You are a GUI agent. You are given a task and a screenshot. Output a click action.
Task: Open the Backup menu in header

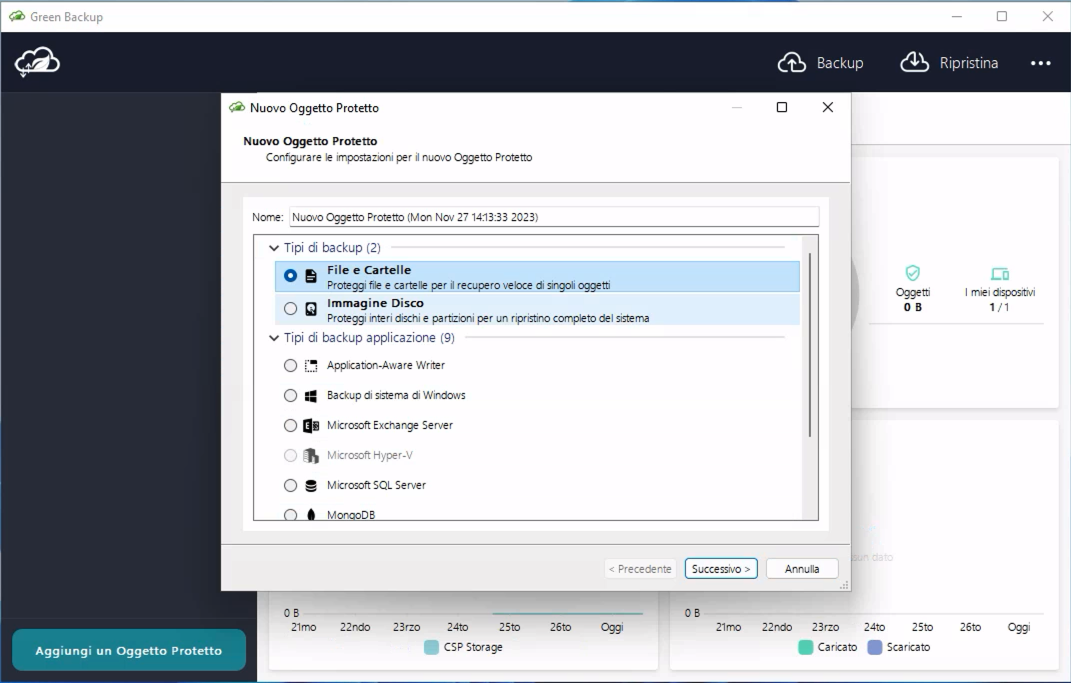pos(821,63)
